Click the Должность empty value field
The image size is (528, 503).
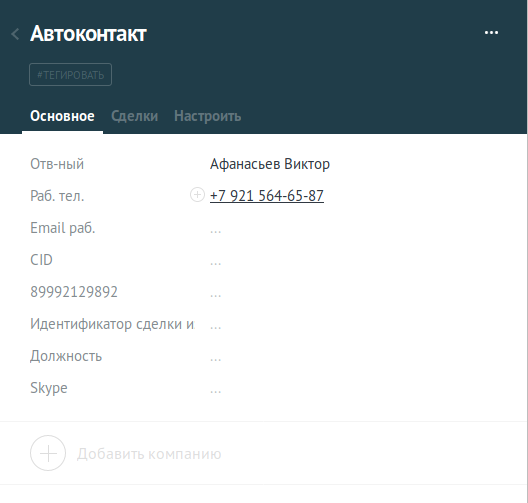pyautogui.click(x=216, y=359)
